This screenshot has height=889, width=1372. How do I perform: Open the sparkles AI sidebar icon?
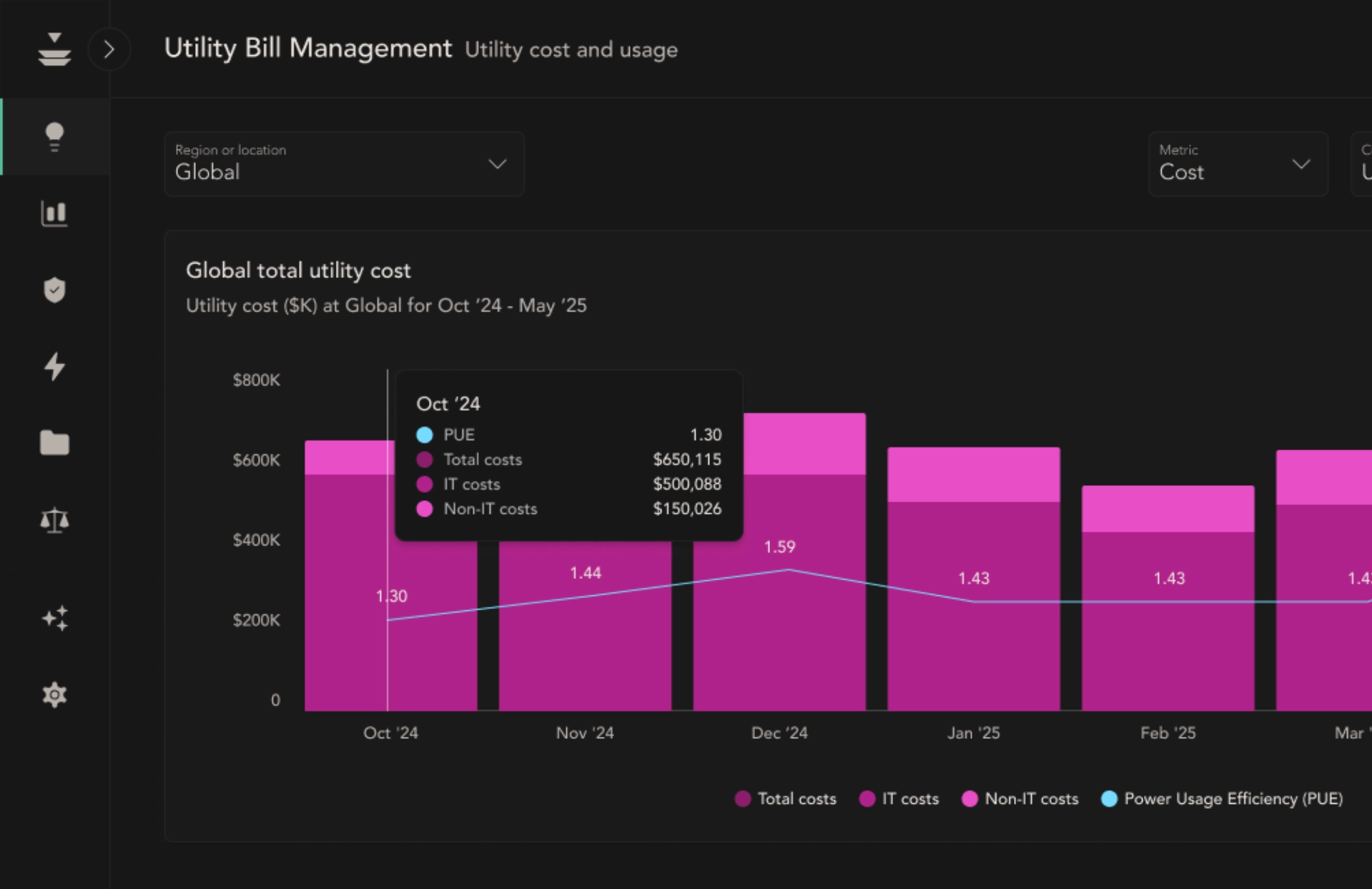54,618
